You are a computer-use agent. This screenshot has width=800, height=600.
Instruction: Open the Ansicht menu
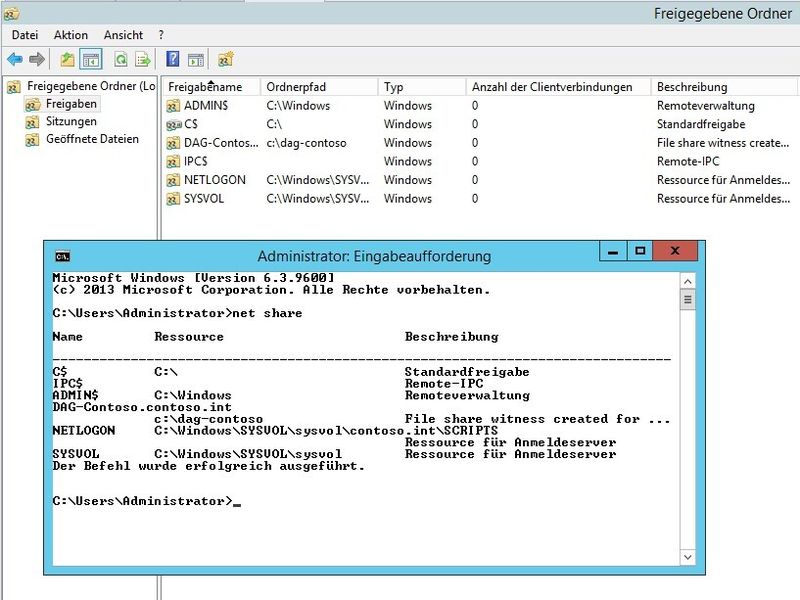tap(123, 35)
